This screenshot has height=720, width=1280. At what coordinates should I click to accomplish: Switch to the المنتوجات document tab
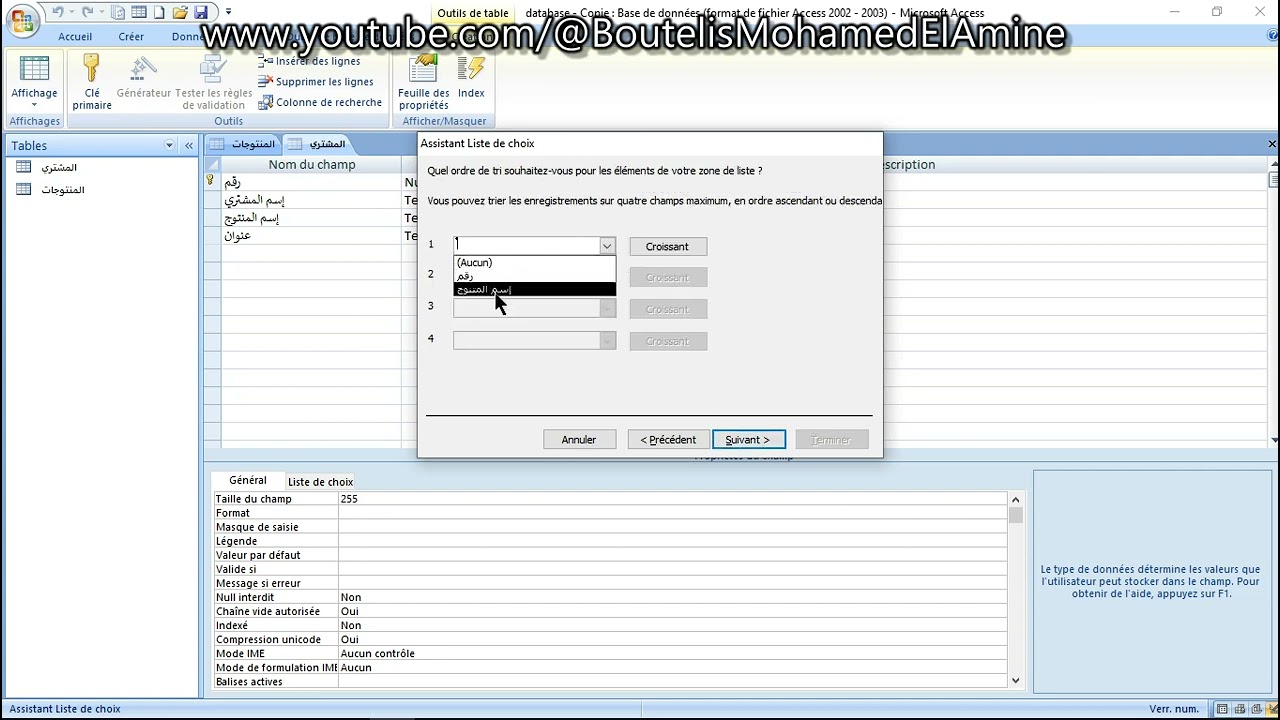243,144
